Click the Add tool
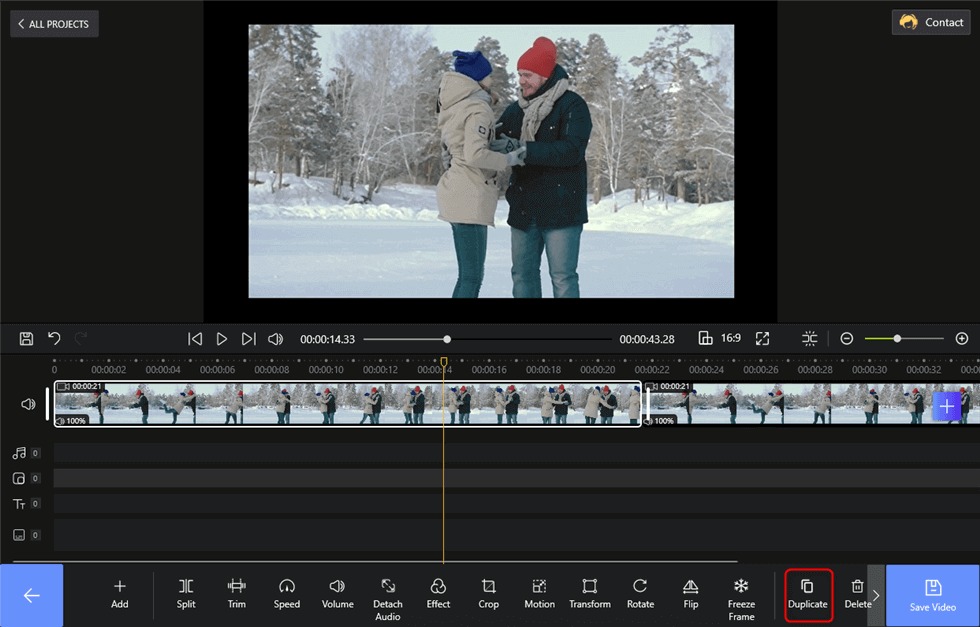980x627 pixels. 119,594
